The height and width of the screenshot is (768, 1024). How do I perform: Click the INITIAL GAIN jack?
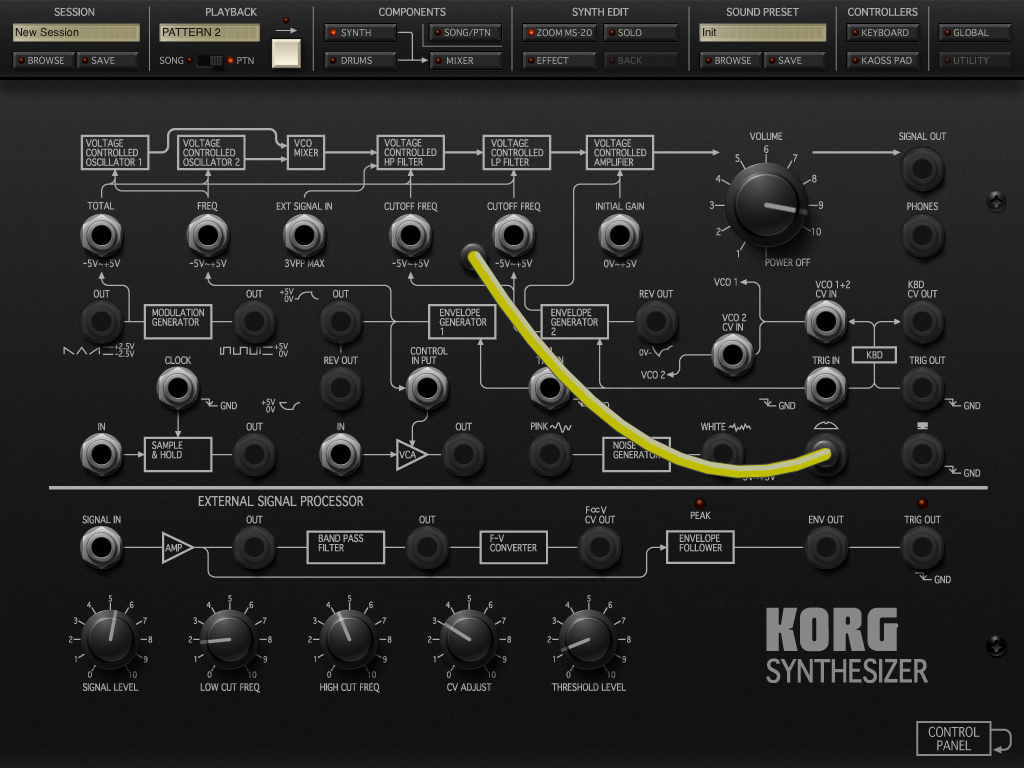click(620, 235)
